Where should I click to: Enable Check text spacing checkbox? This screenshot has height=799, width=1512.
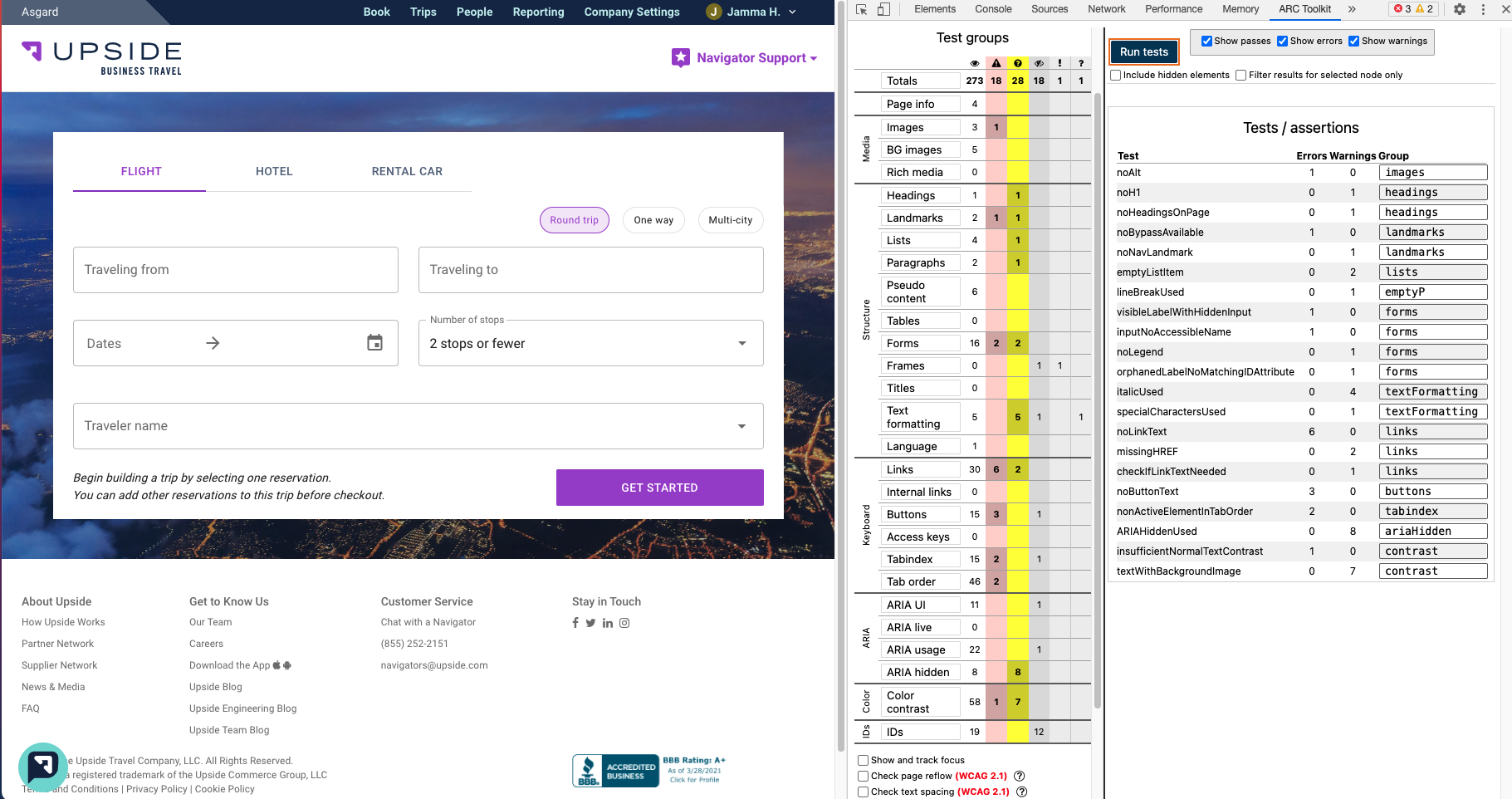coord(864,792)
